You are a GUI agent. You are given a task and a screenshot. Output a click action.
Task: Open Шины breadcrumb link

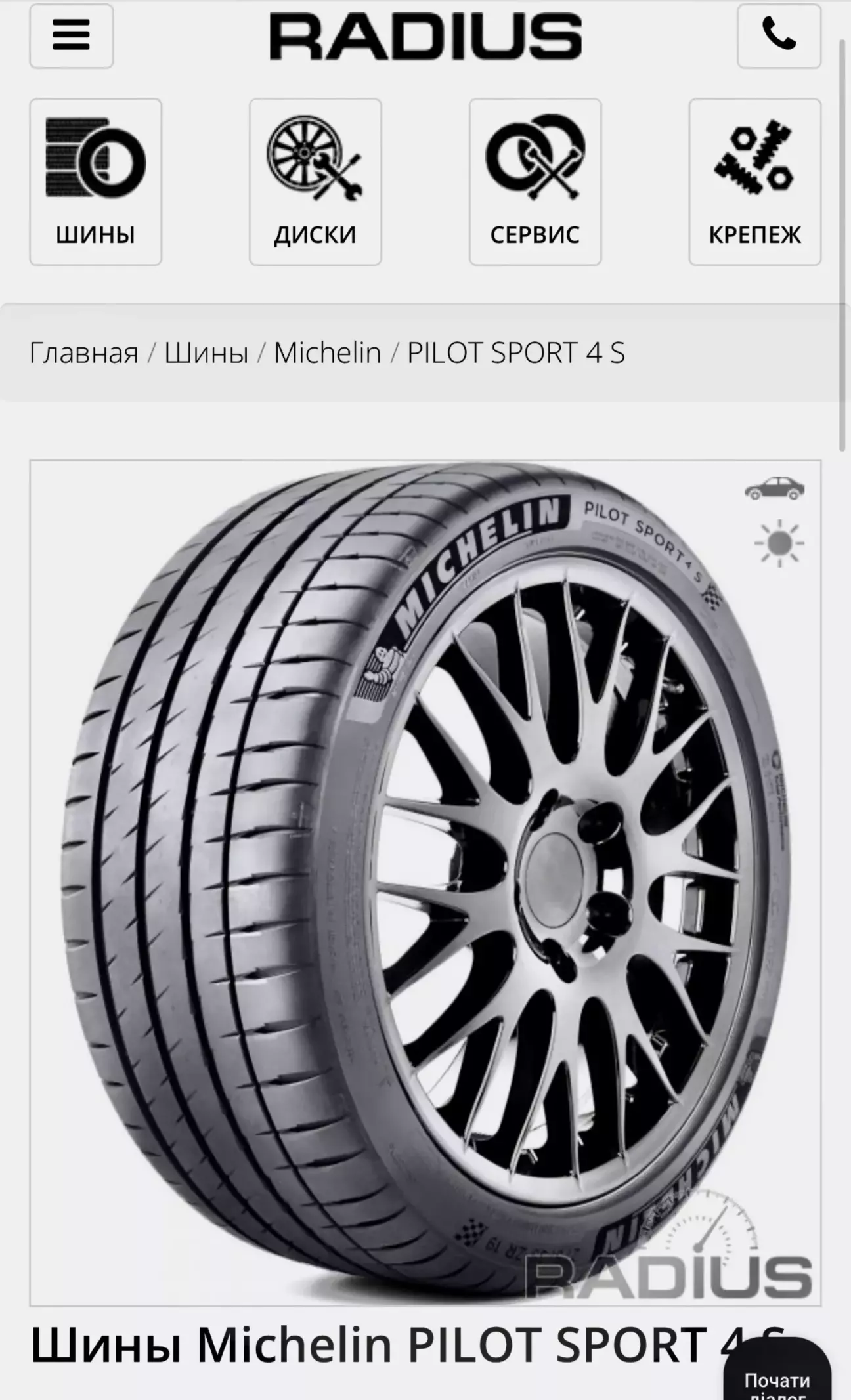click(206, 352)
